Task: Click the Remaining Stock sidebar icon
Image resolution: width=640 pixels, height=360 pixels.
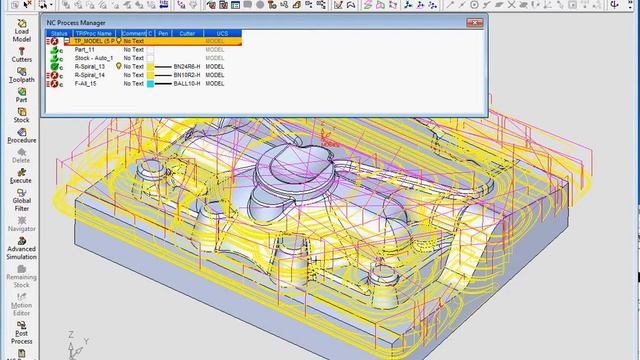Action: 22,276
